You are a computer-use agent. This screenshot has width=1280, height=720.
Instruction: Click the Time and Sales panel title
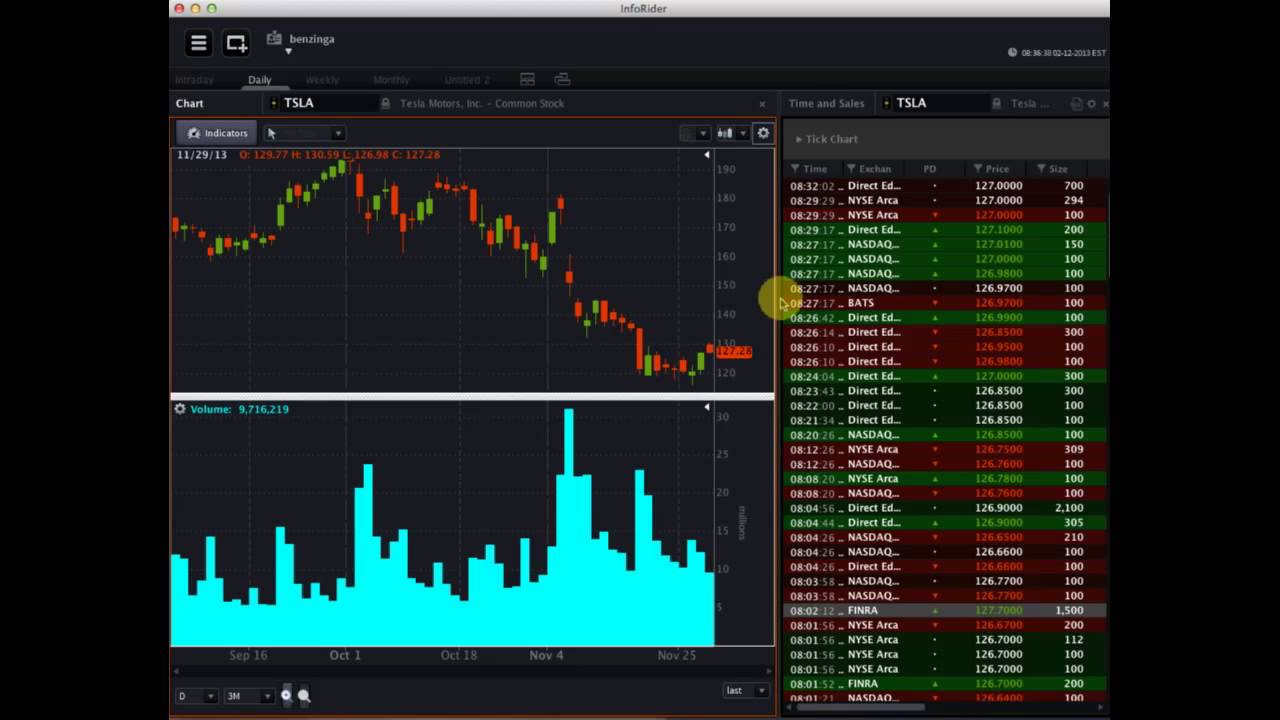tap(826, 103)
